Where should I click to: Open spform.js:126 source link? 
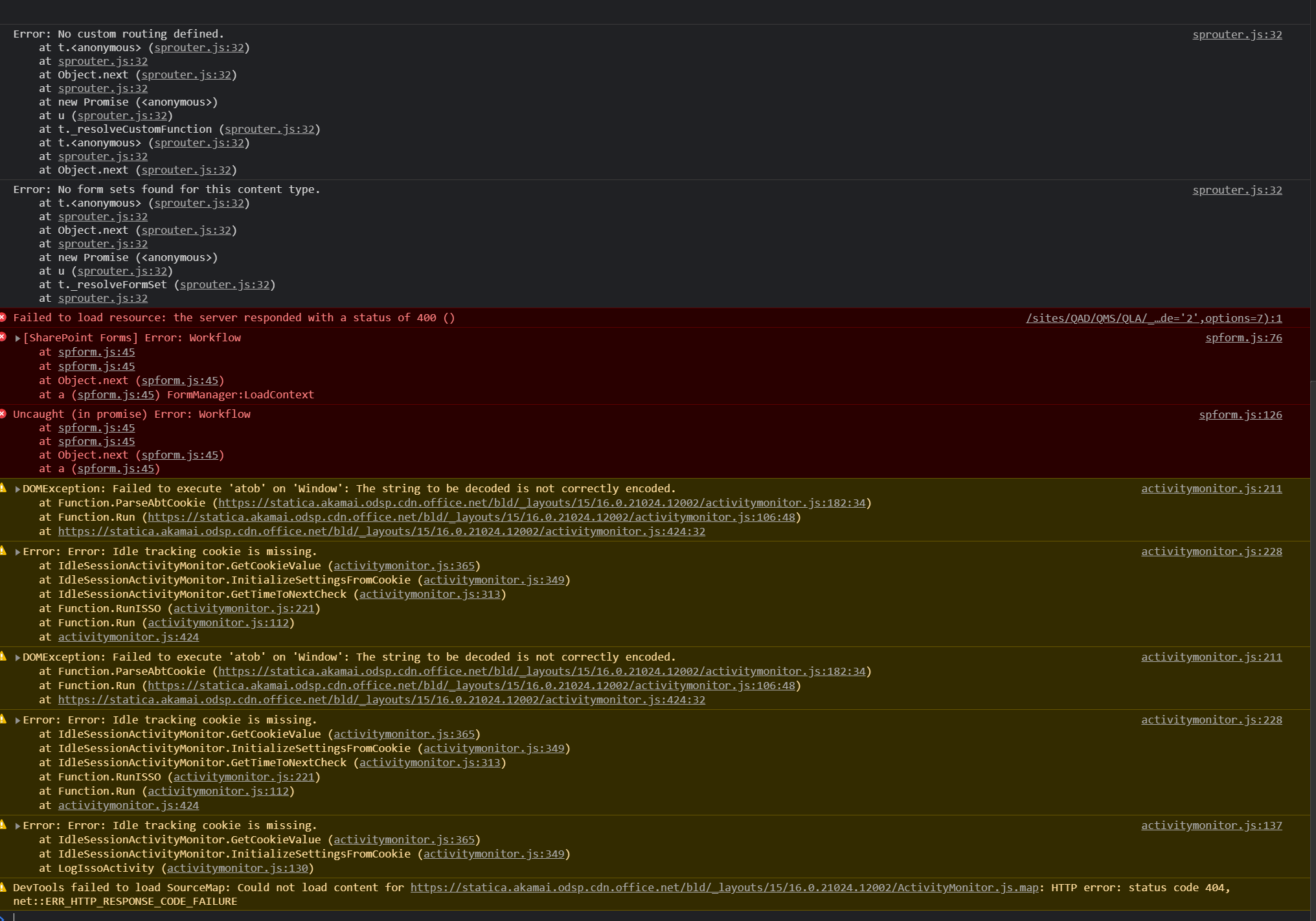[1240, 415]
